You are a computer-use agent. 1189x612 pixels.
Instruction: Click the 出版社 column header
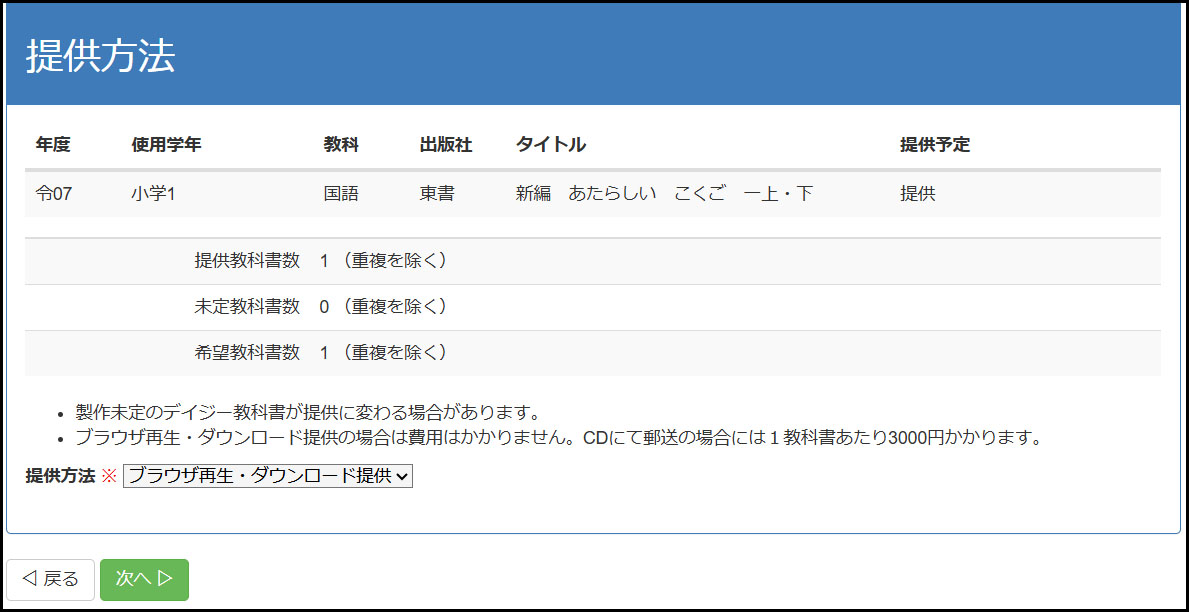point(445,145)
